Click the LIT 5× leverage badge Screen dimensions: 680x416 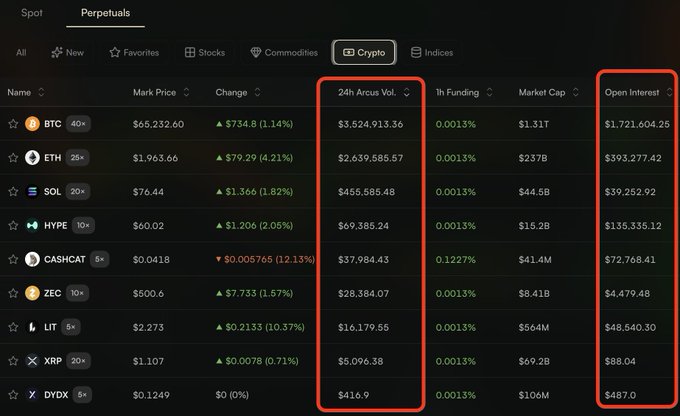(71, 327)
